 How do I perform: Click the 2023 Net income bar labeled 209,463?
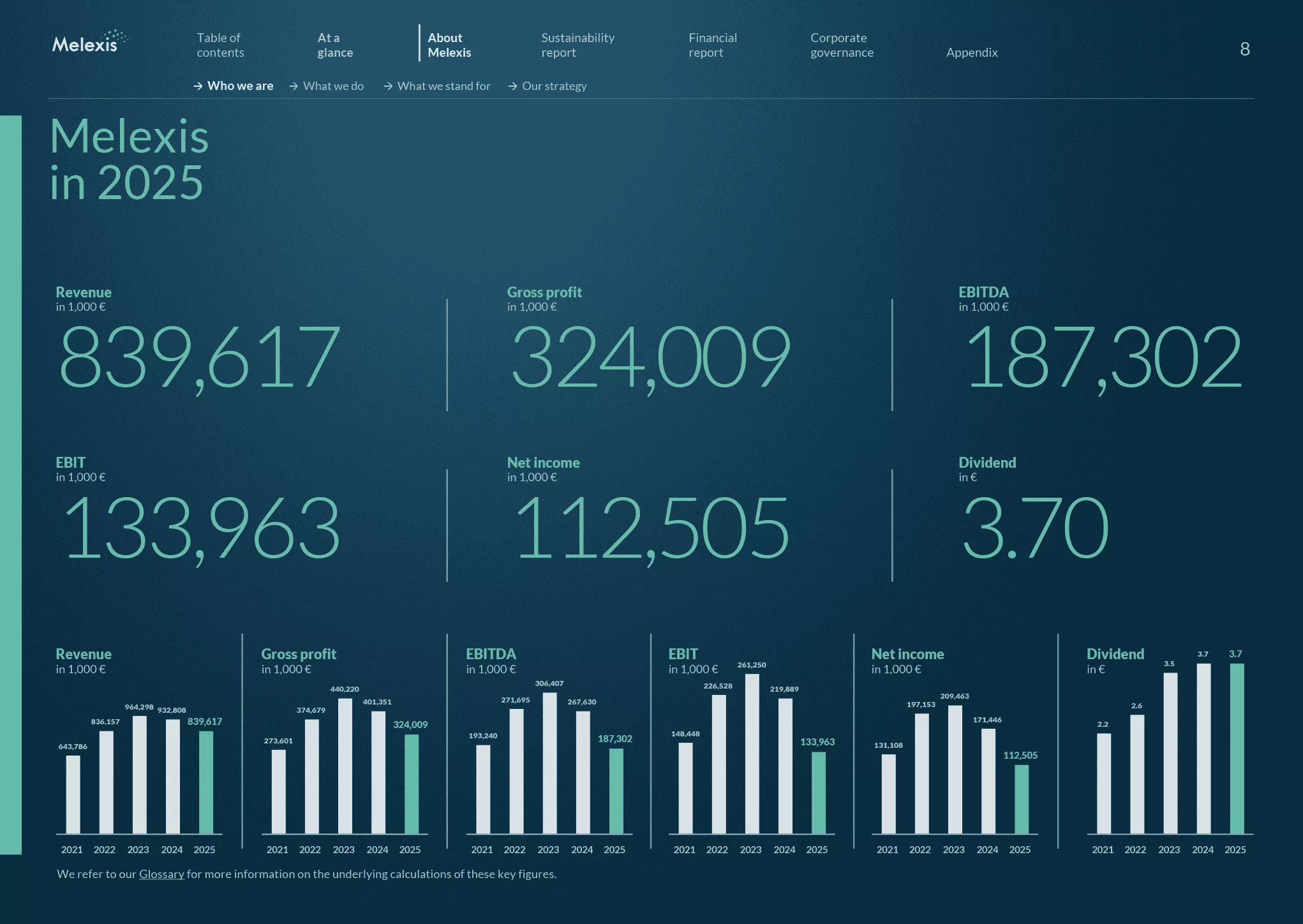click(955, 770)
